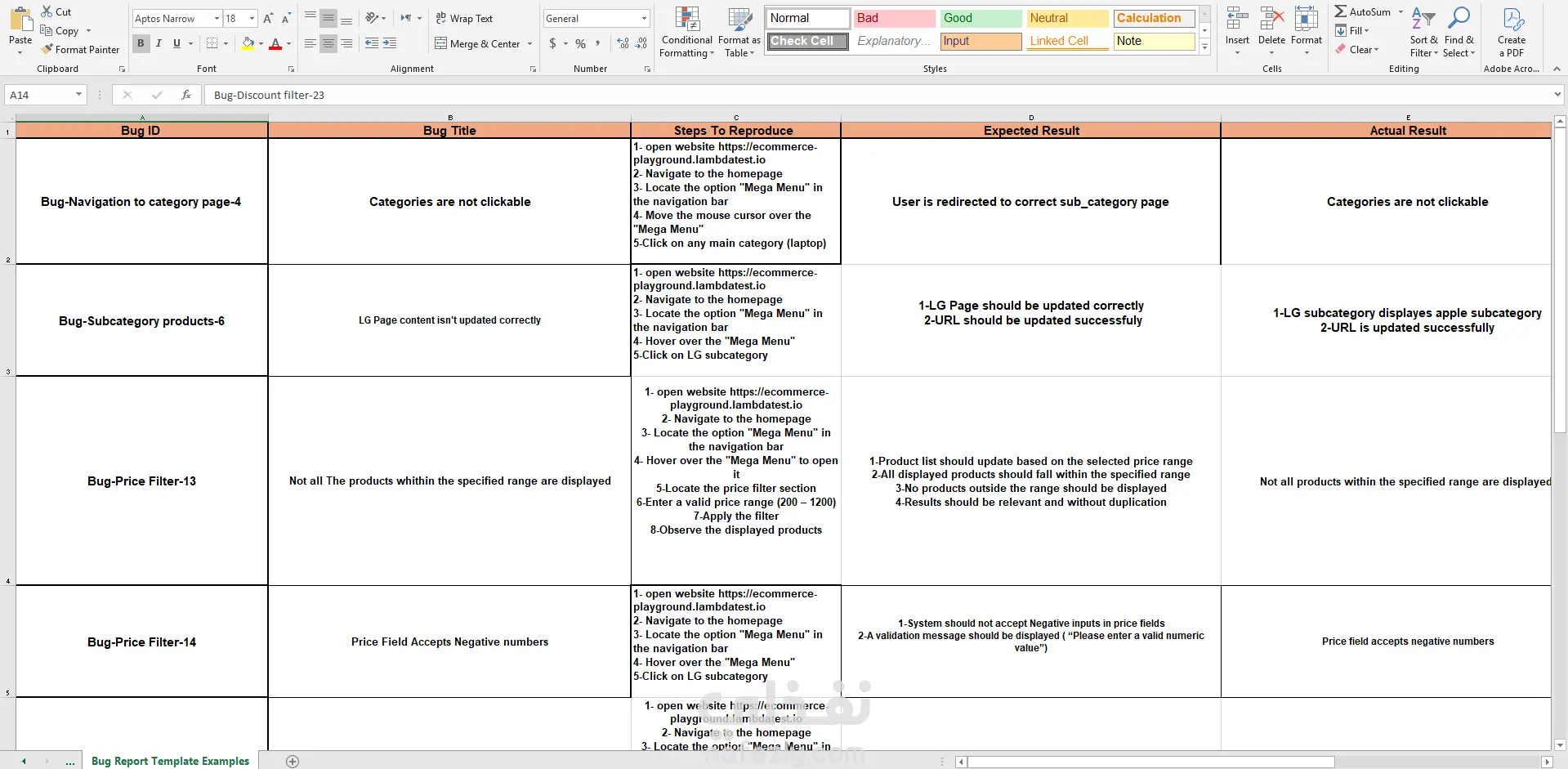Viewport: 1568px width, 769px height.
Task: Align cell text to the right
Action: click(x=346, y=43)
